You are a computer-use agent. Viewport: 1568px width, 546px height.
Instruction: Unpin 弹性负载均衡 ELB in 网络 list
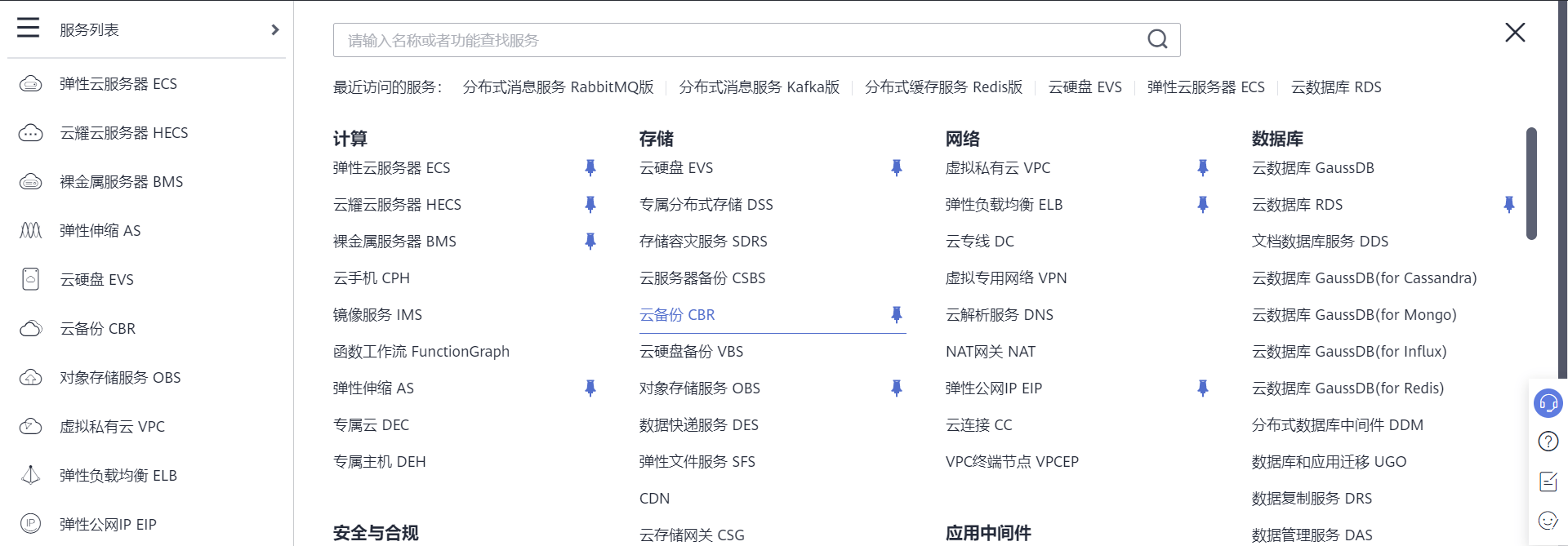(1203, 204)
